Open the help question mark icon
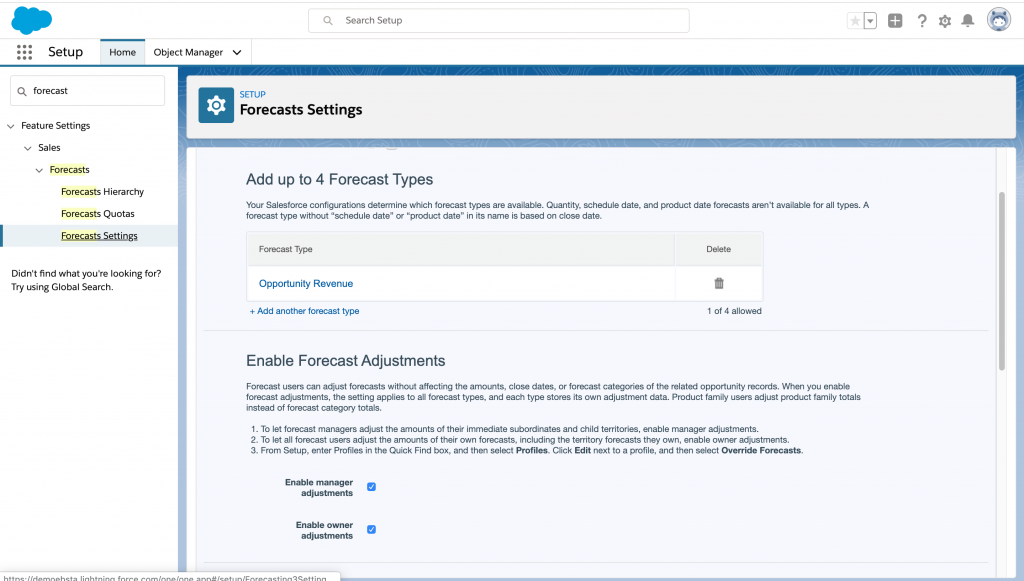This screenshot has height=581, width=1024. pos(921,21)
